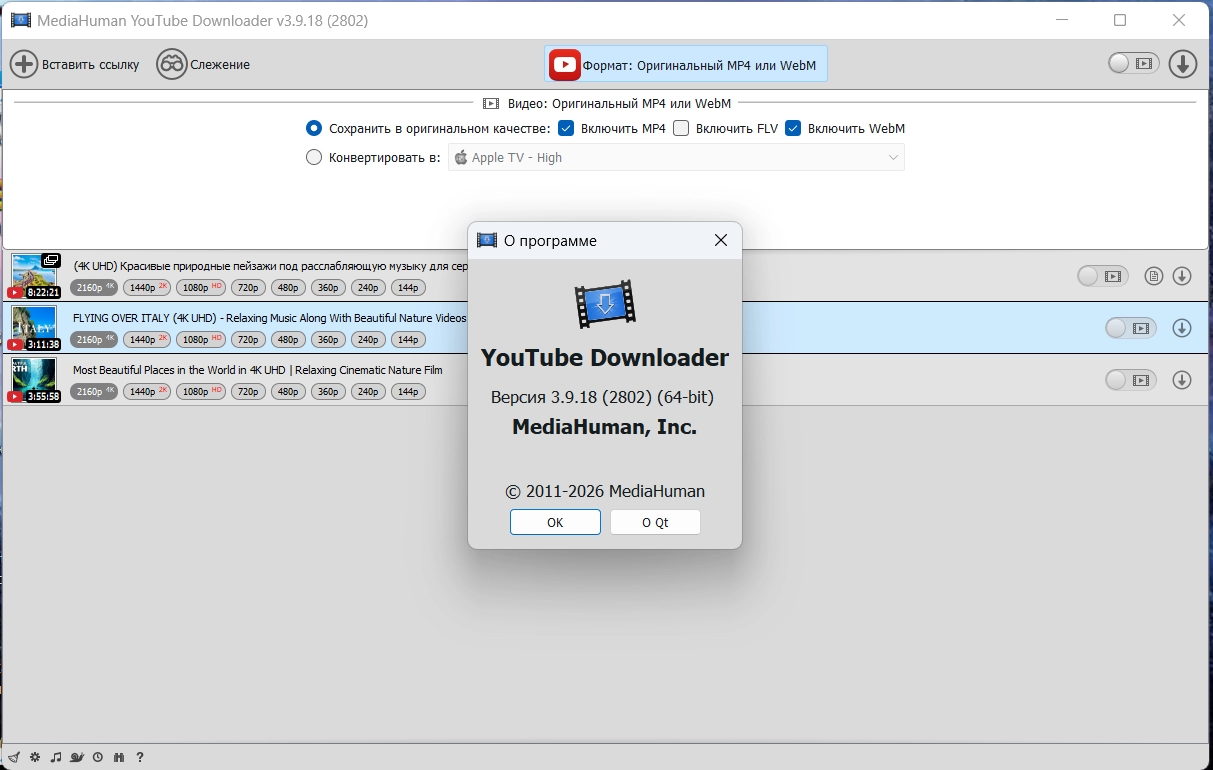Uncheck Включить MP4 checkbox

(x=566, y=128)
